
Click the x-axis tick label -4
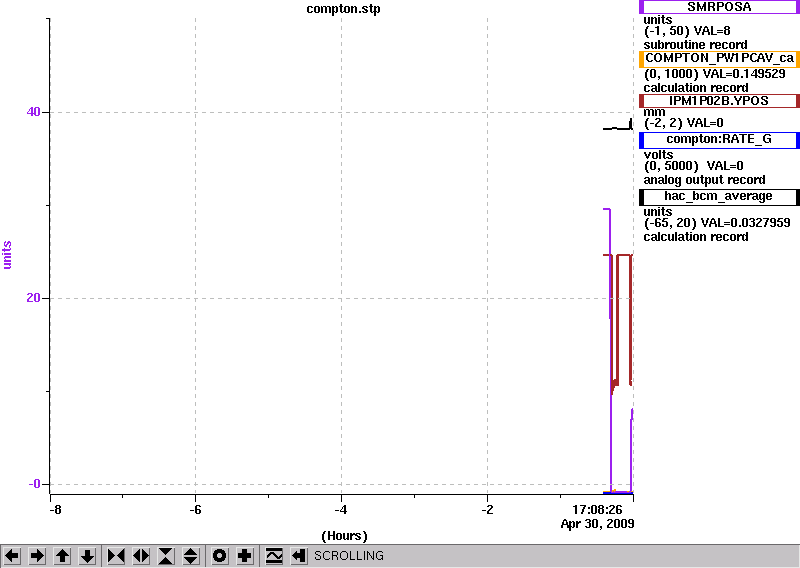click(x=341, y=509)
